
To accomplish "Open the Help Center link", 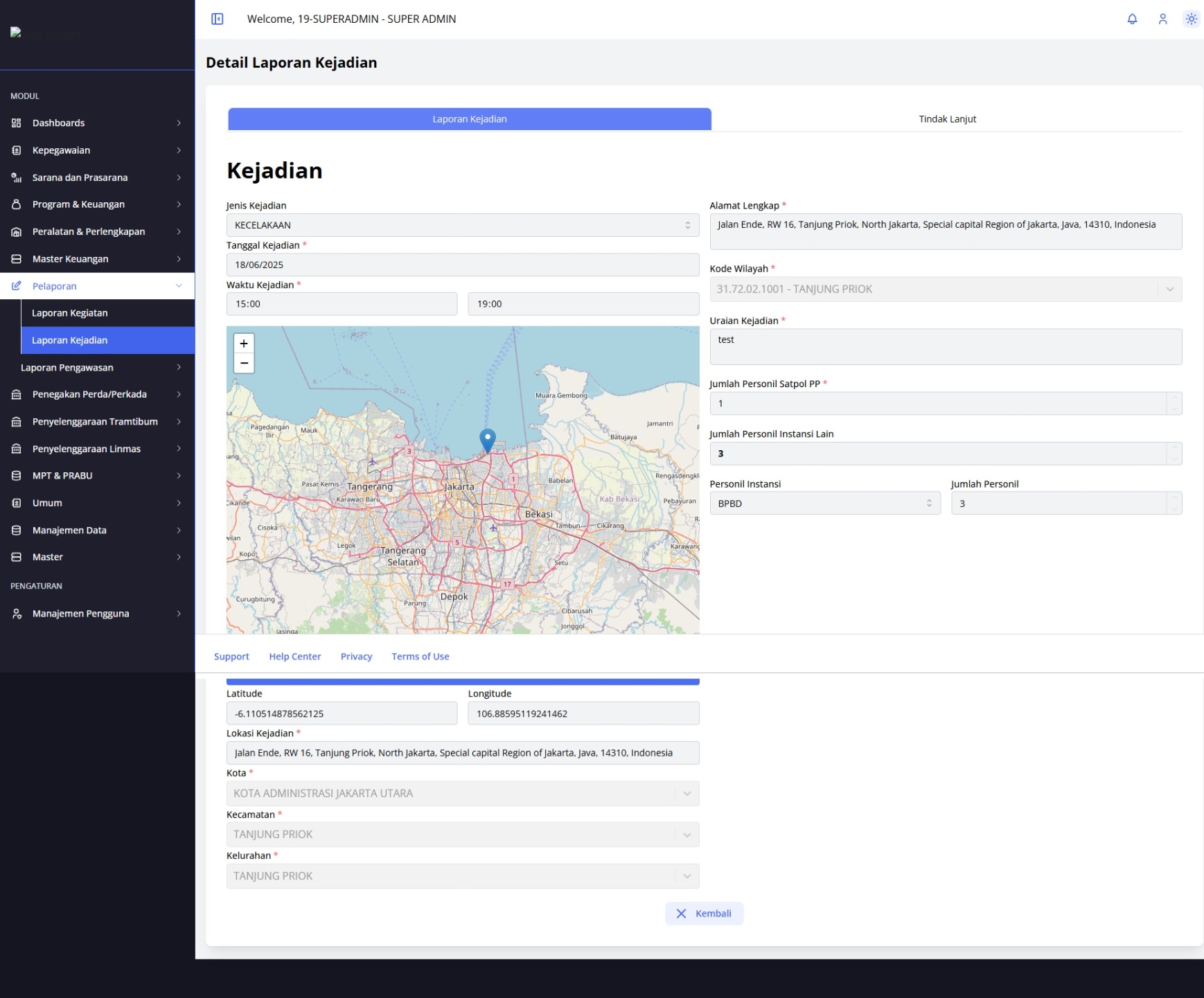I will click(x=294, y=657).
